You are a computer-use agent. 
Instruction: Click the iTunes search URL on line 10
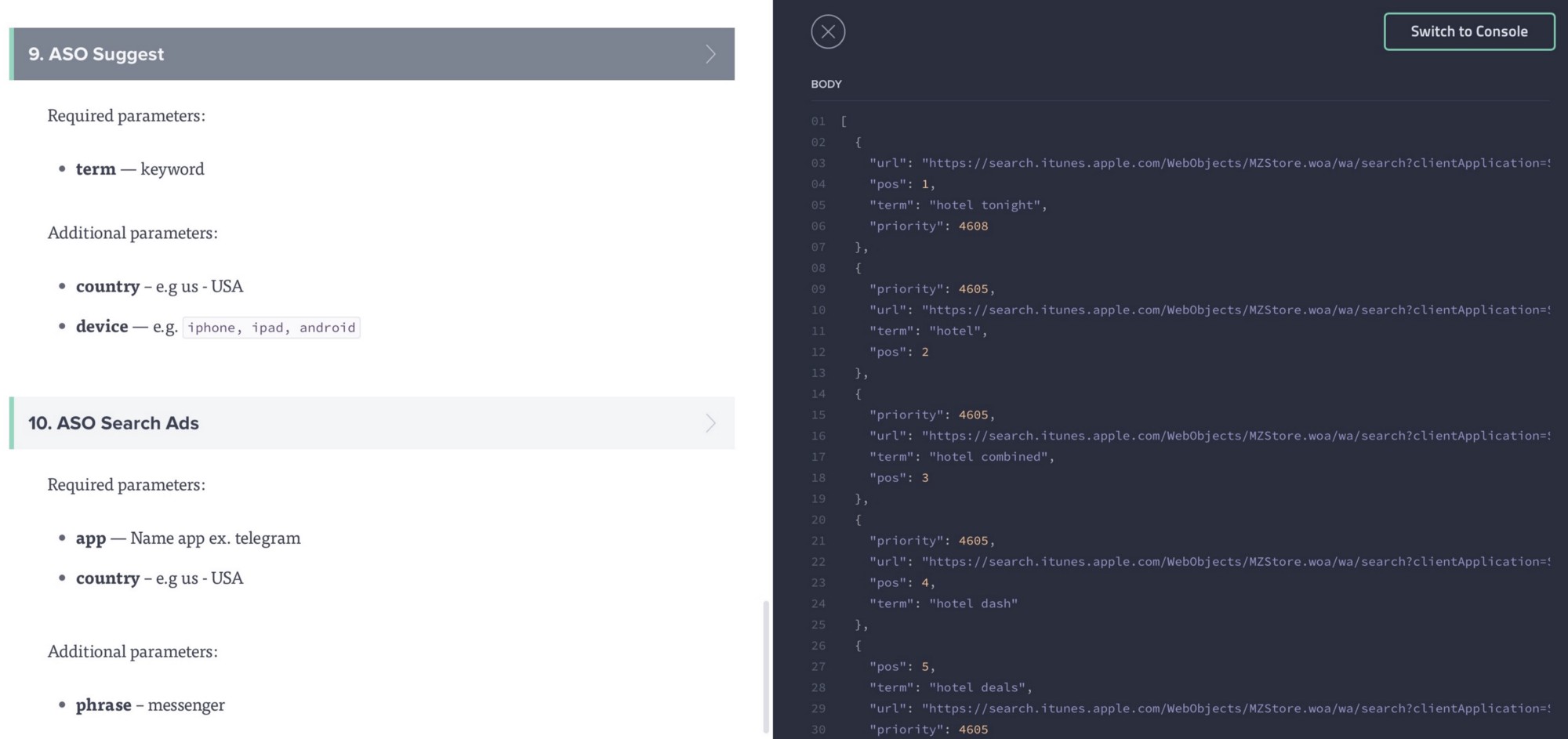click(x=1235, y=310)
